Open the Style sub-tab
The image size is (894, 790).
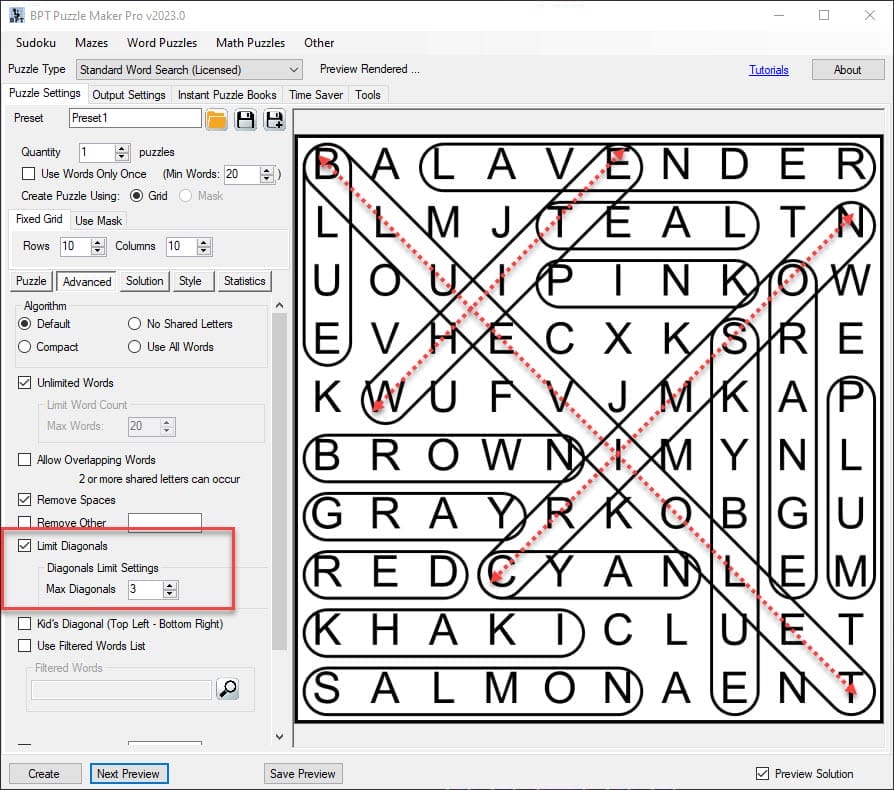[x=190, y=281]
